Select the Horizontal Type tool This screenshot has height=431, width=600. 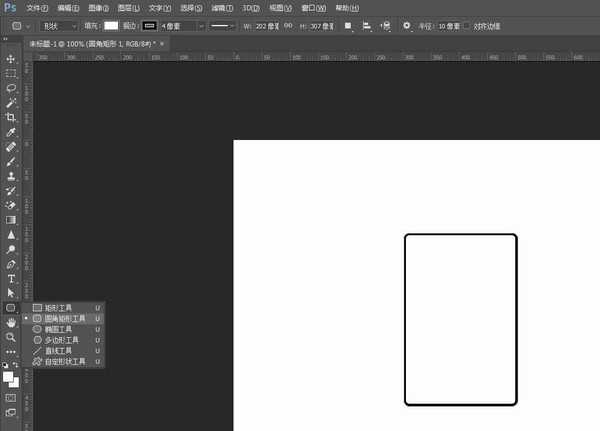tap(11, 279)
